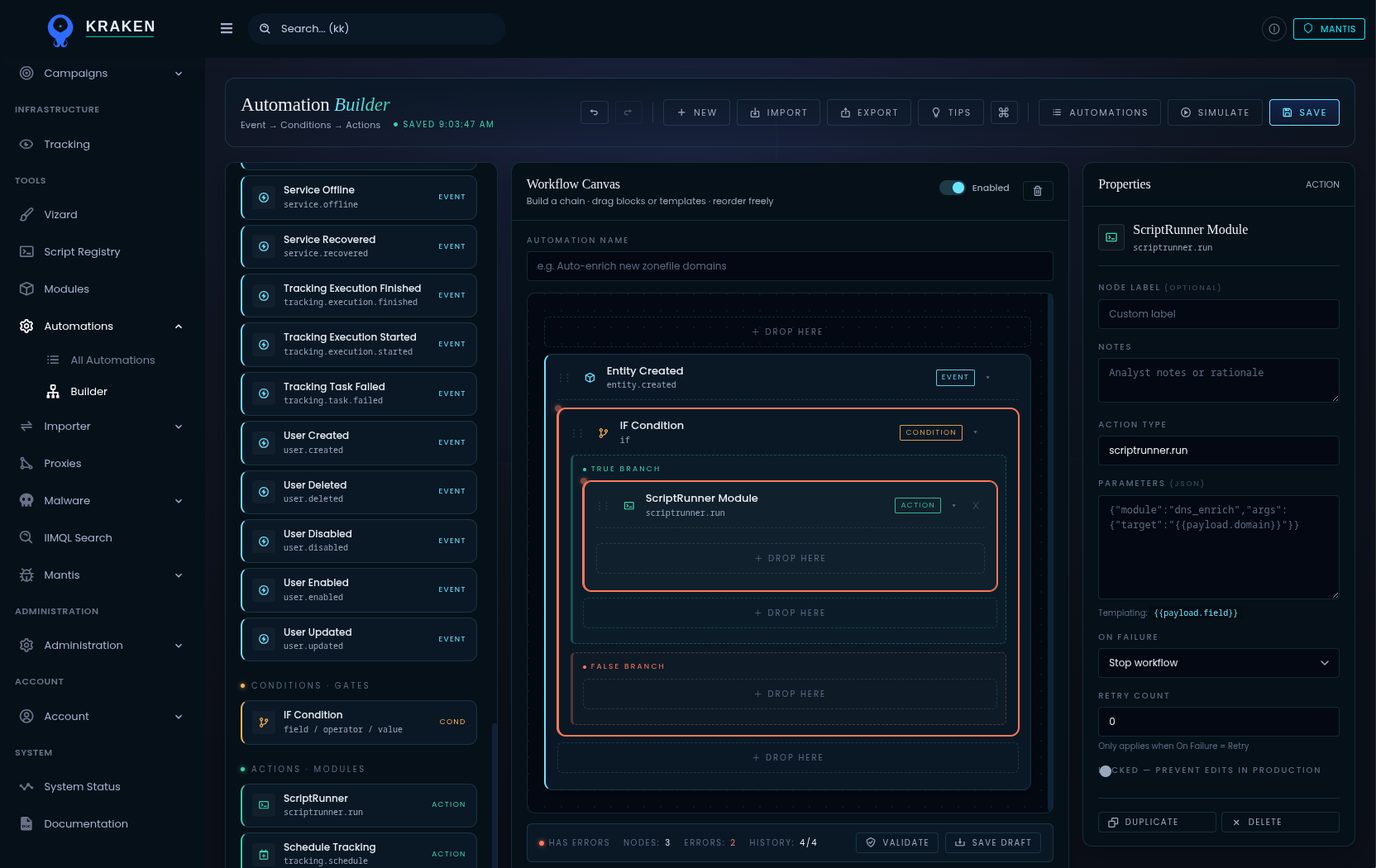1376x868 pixels.
Task: Click the User Created event icon
Action: click(x=264, y=443)
